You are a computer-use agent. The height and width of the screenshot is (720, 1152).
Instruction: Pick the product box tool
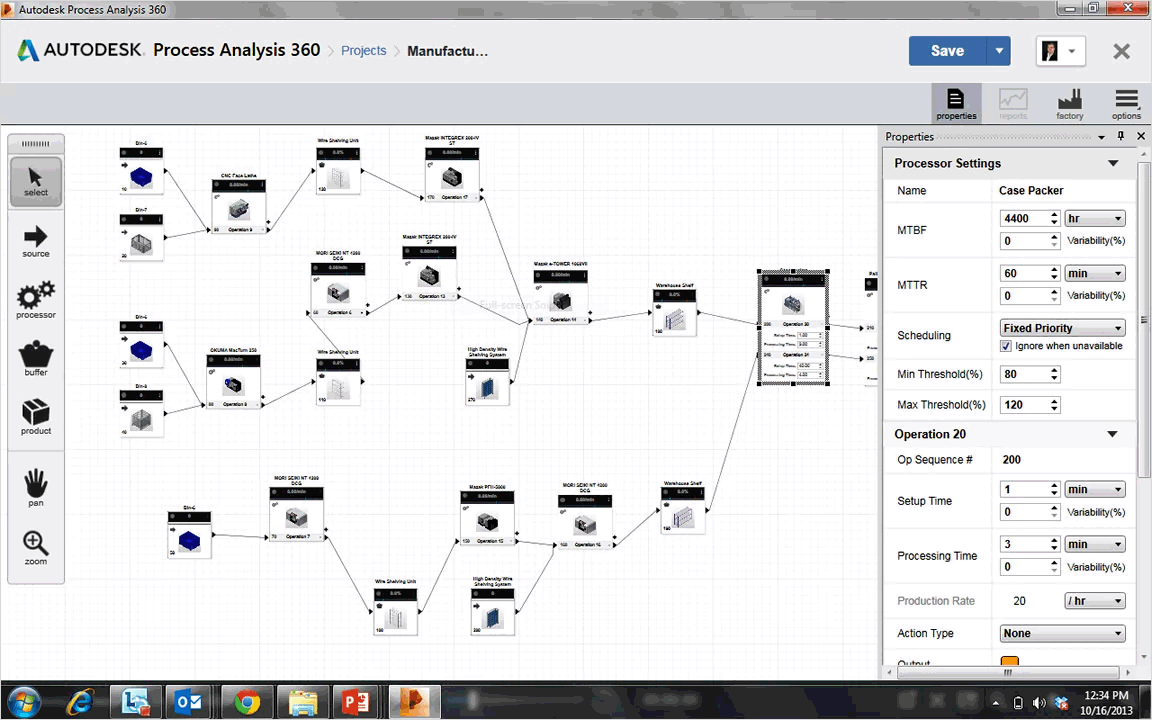35,417
